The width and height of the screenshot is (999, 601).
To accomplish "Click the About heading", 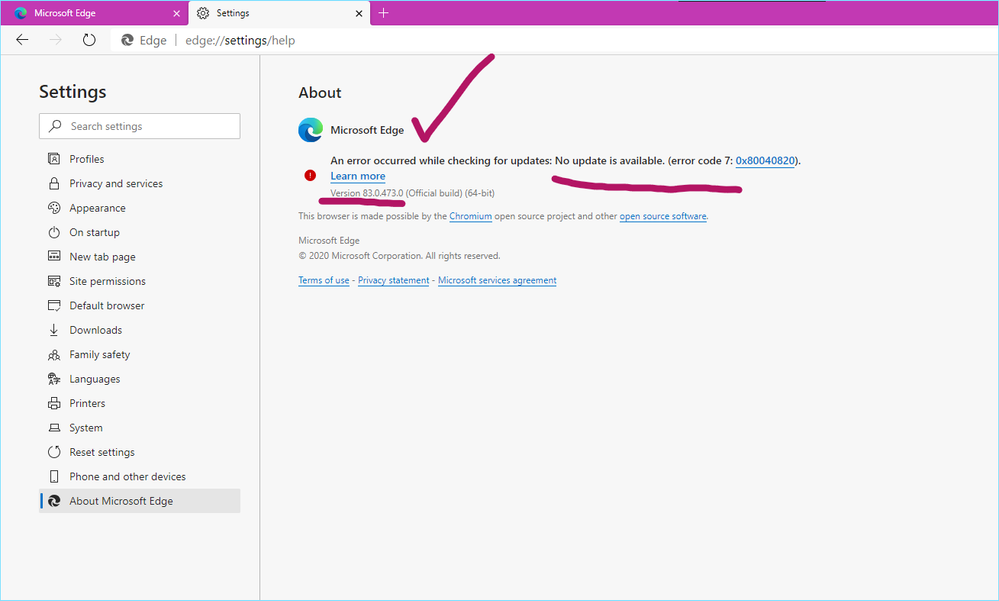I will pos(320,93).
